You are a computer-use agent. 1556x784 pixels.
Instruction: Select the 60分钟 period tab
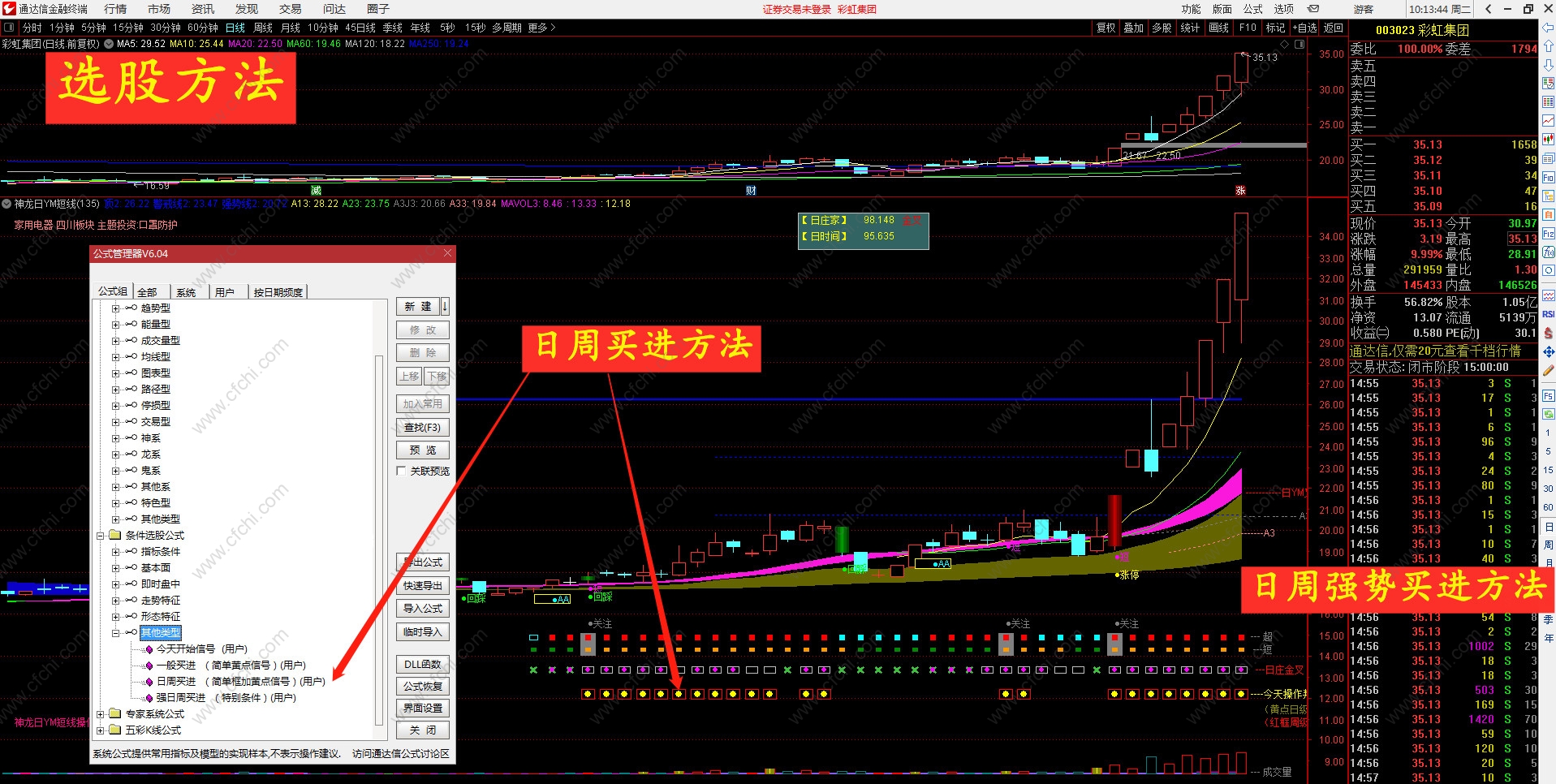click(203, 28)
